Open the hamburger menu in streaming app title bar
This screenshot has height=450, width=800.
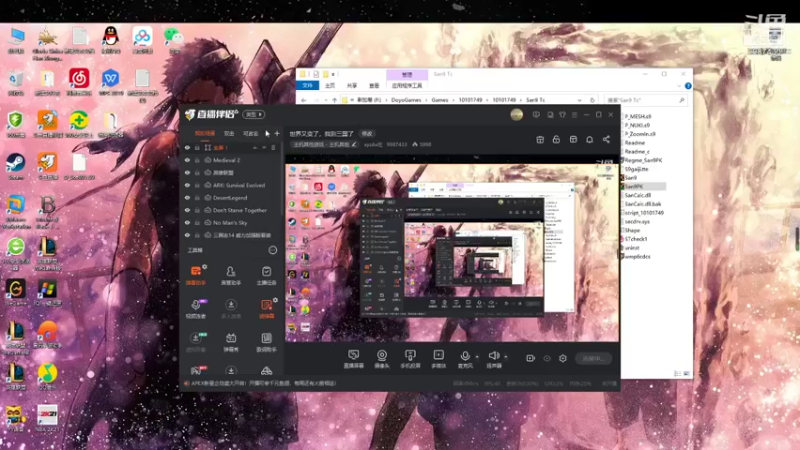tap(574, 115)
